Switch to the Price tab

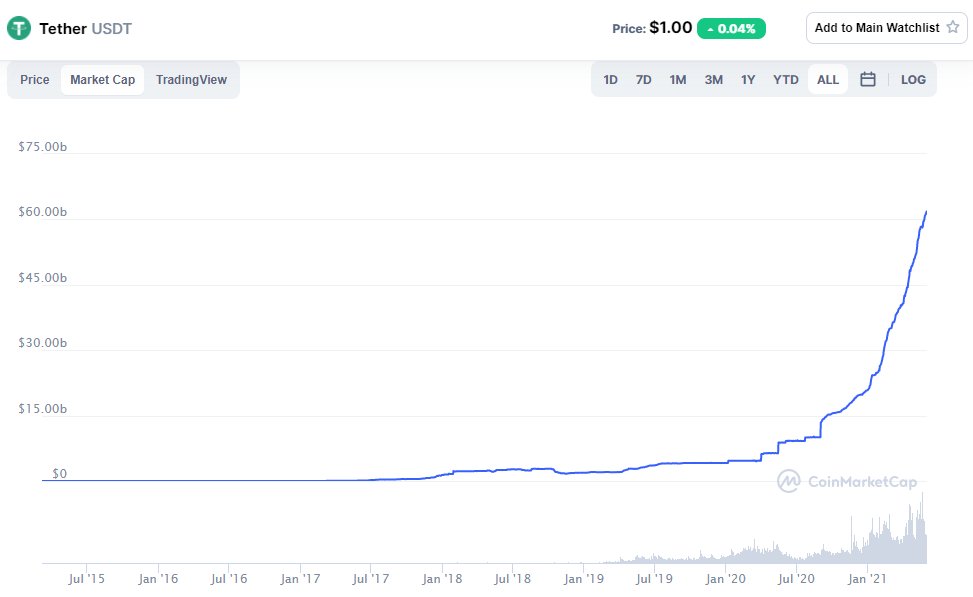tap(35, 79)
